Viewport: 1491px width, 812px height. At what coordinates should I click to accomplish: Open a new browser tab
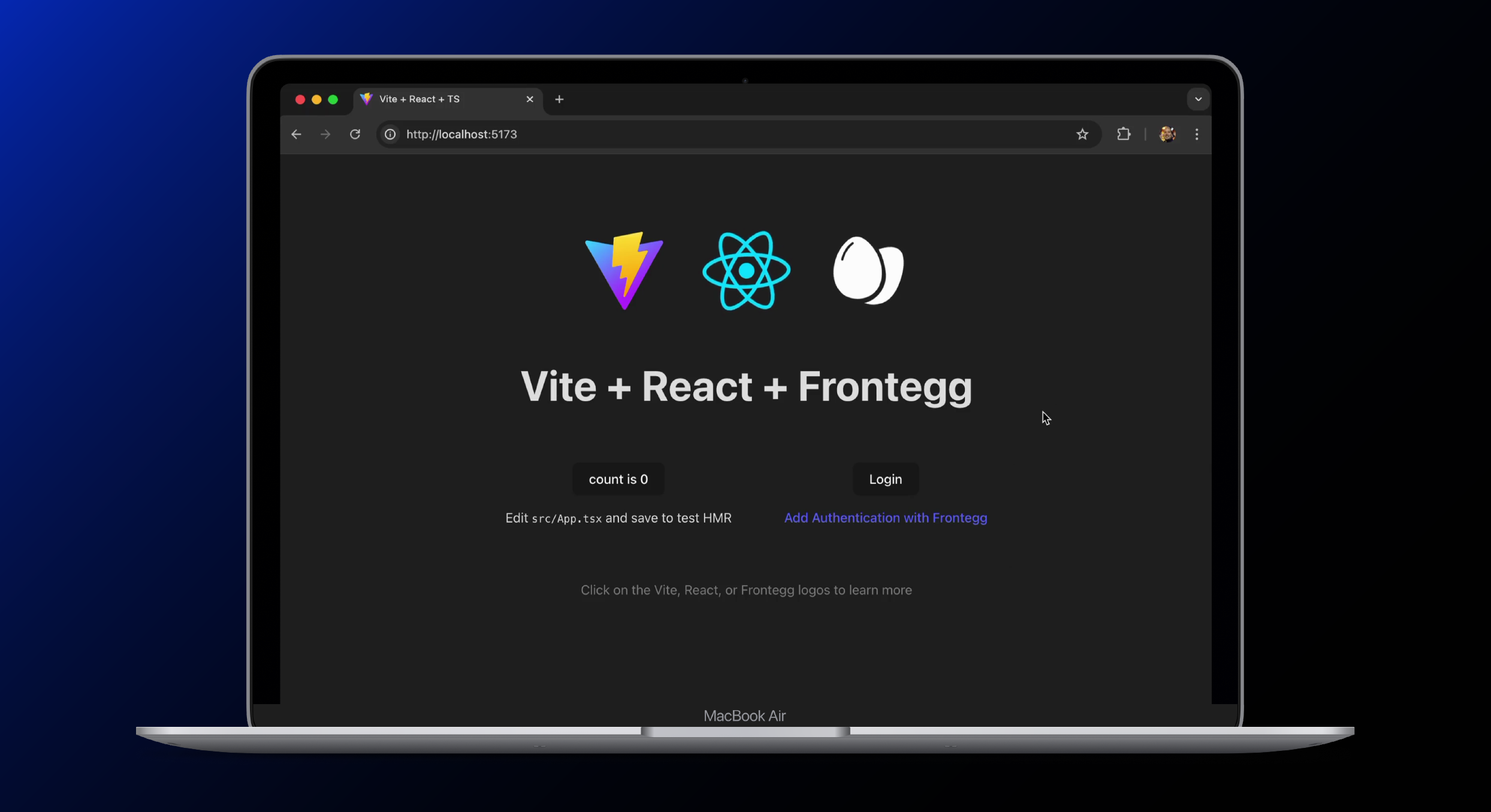pos(559,99)
